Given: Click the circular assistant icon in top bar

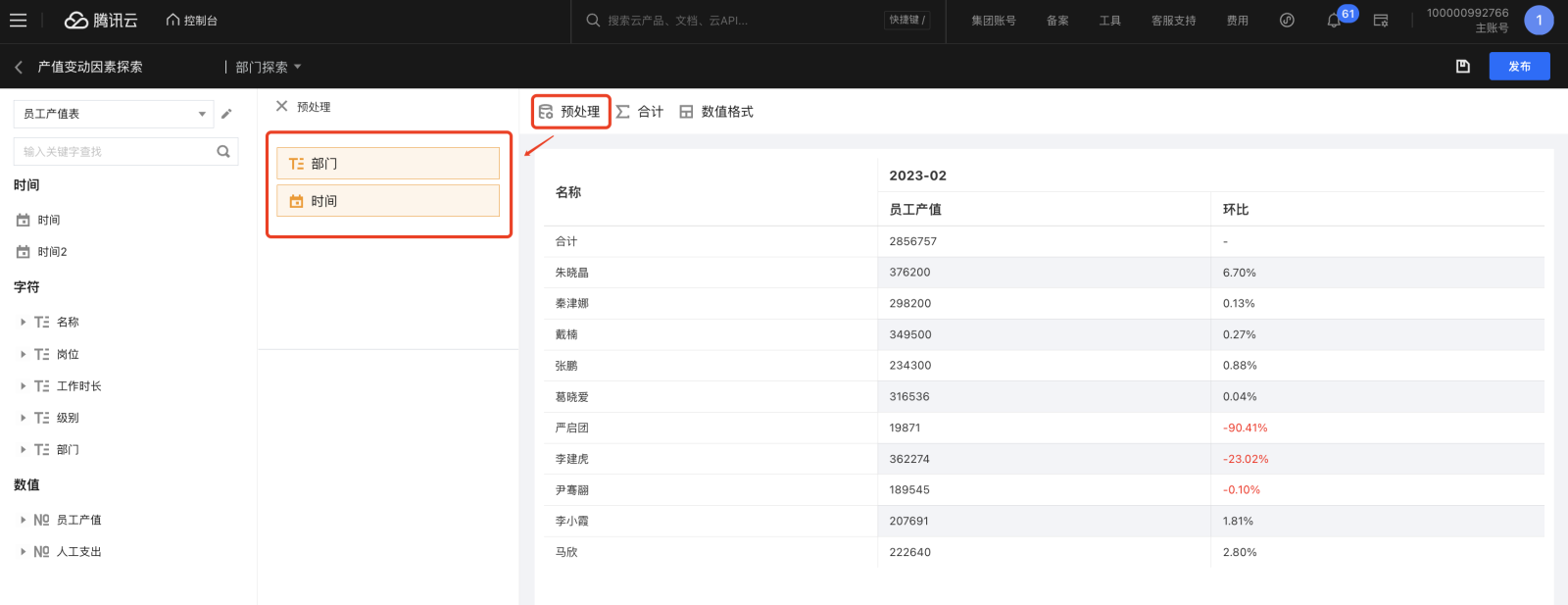Looking at the screenshot, I should click(x=1287, y=20).
